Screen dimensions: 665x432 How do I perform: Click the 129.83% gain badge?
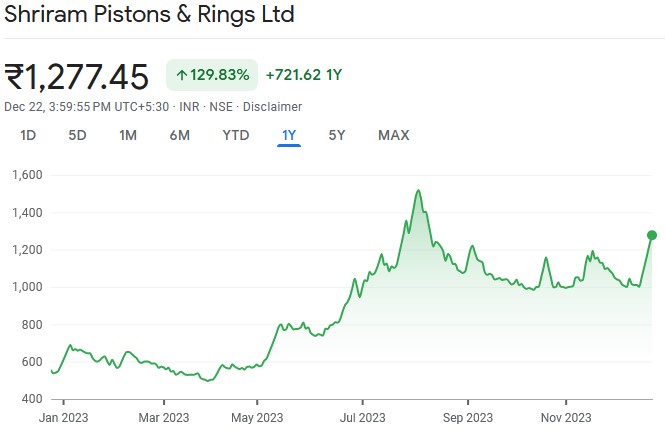(213, 75)
